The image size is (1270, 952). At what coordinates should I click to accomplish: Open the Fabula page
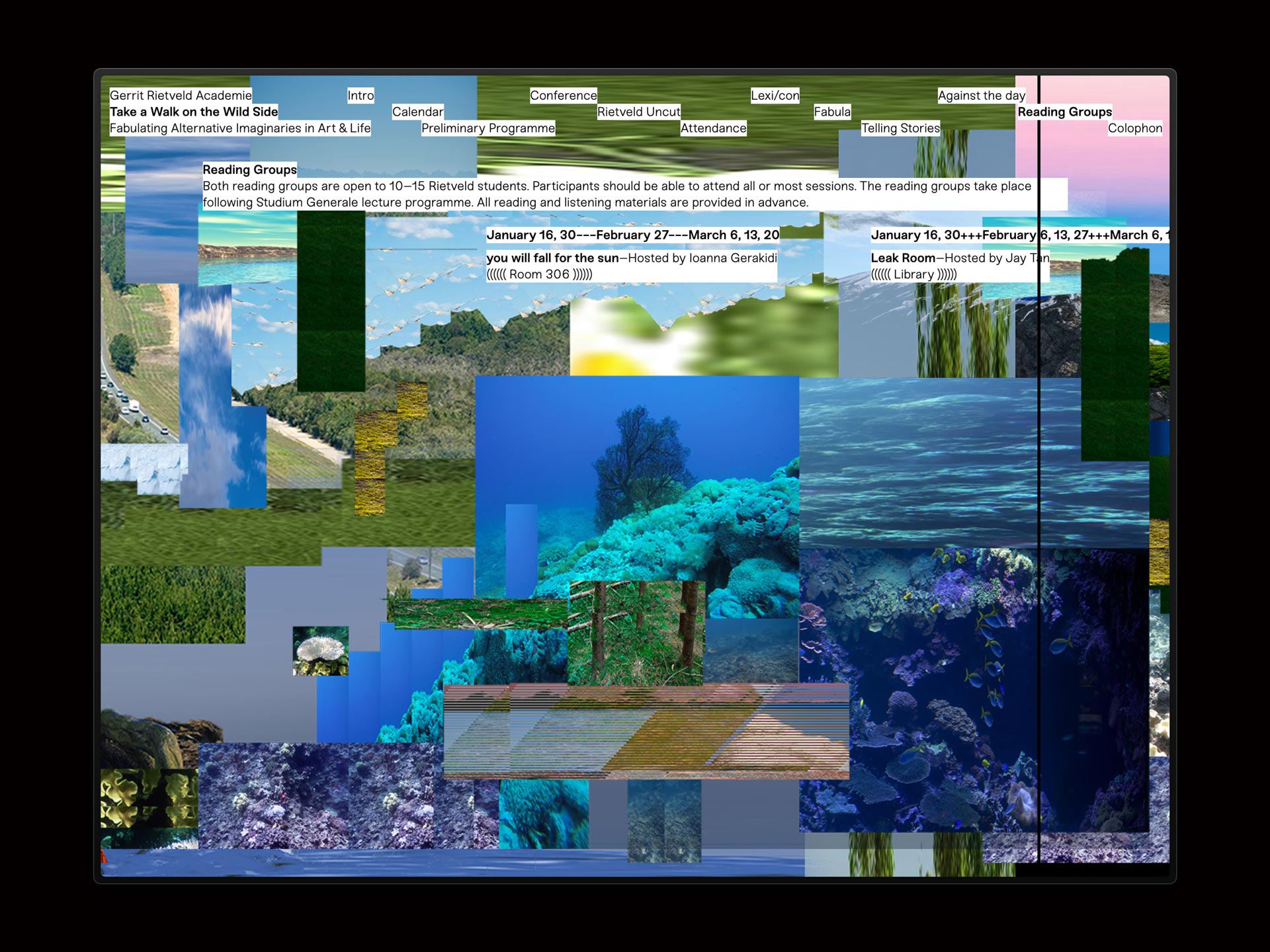(x=833, y=112)
